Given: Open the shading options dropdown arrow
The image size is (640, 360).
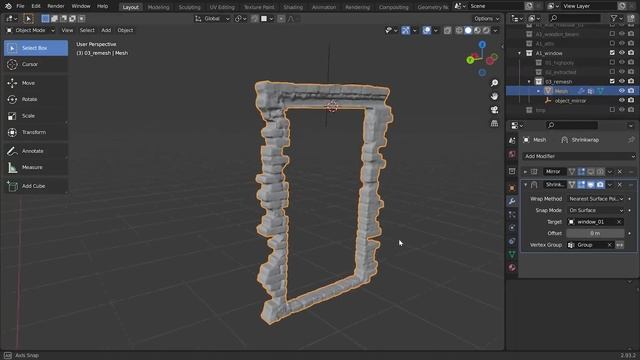Looking at the screenshot, I should 496,30.
